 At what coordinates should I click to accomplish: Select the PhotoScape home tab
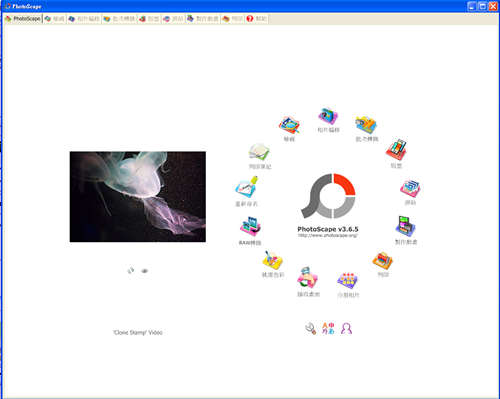click(23, 19)
